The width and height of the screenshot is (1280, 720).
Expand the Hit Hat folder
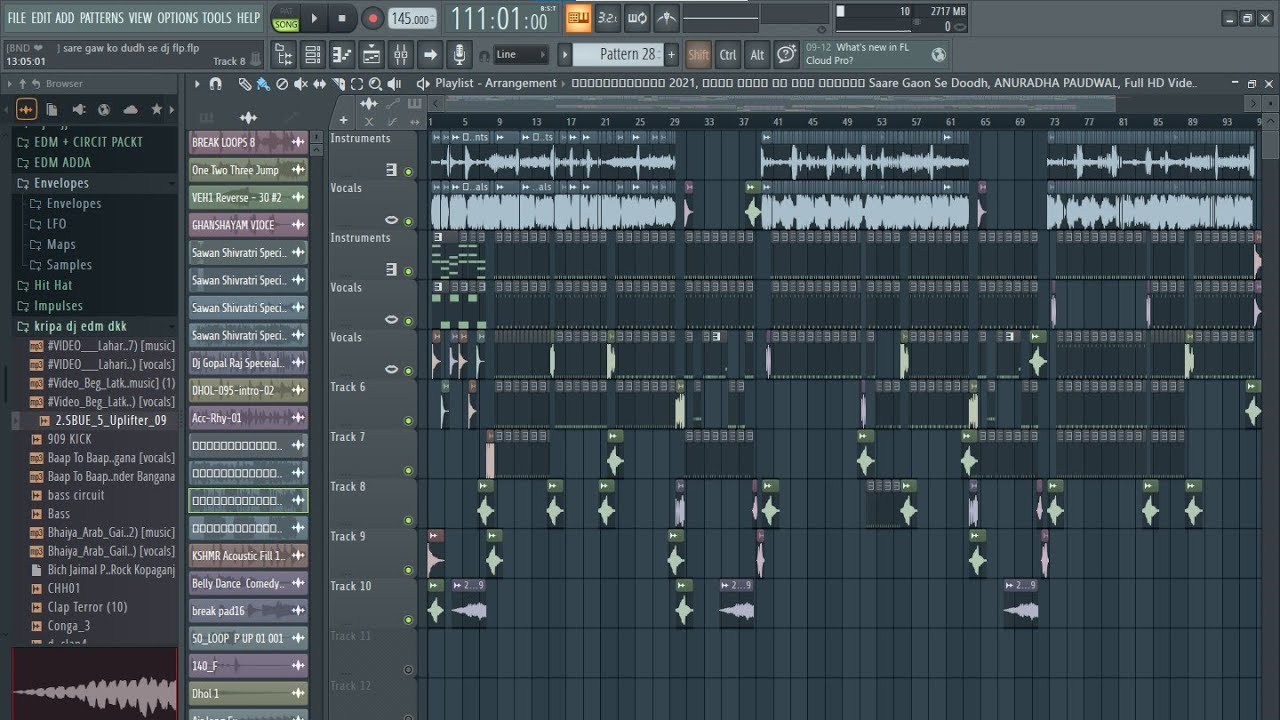pyautogui.click(x=53, y=285)
